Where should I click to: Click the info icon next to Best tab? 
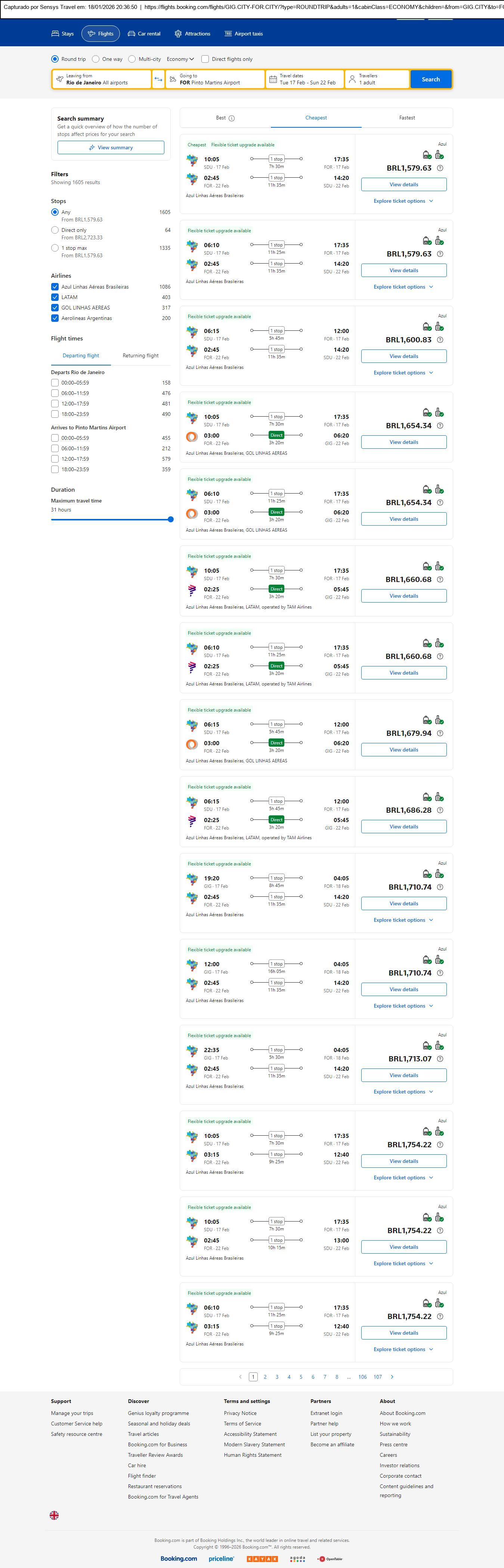232,118
